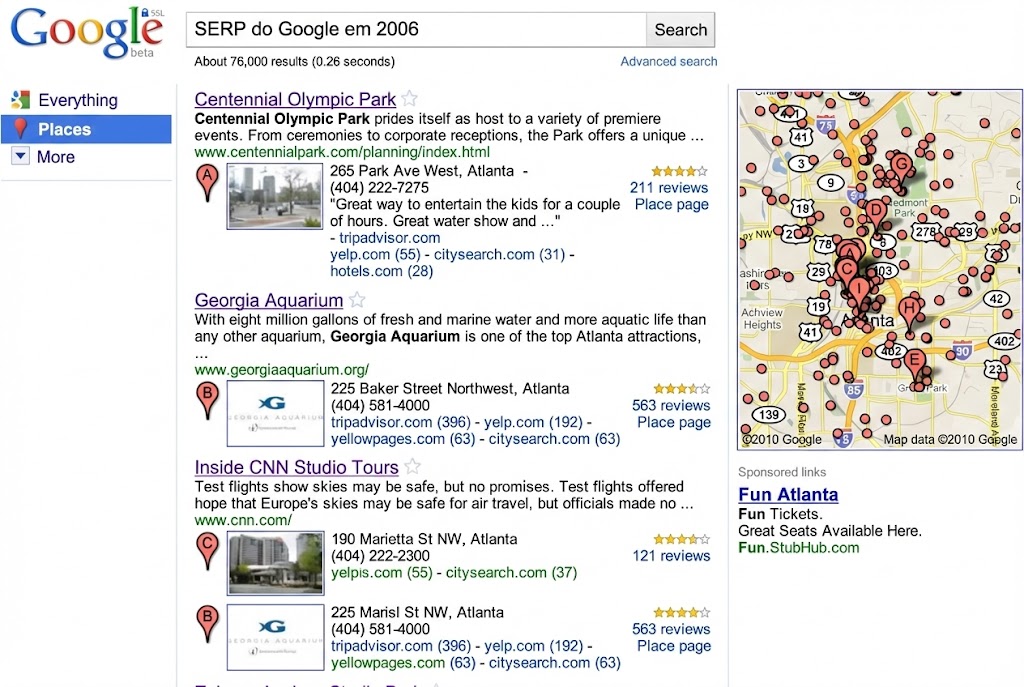Click the SSL badge on the Google logo
This screenshot has width=1024, height=687.
point(154,12)
